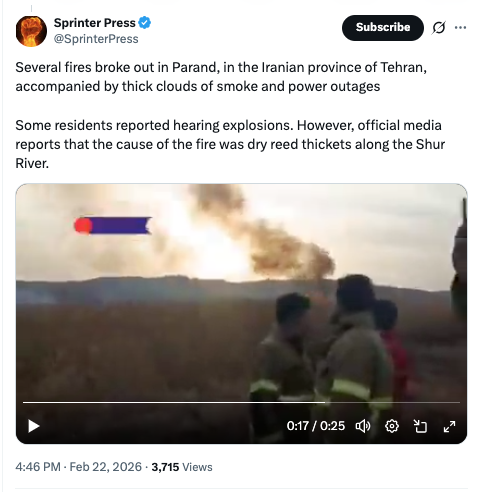Image resolution: width=479 pixels, height=492 pixels.
Task: Click the blue verified badge icon
Action: [145, 23]
